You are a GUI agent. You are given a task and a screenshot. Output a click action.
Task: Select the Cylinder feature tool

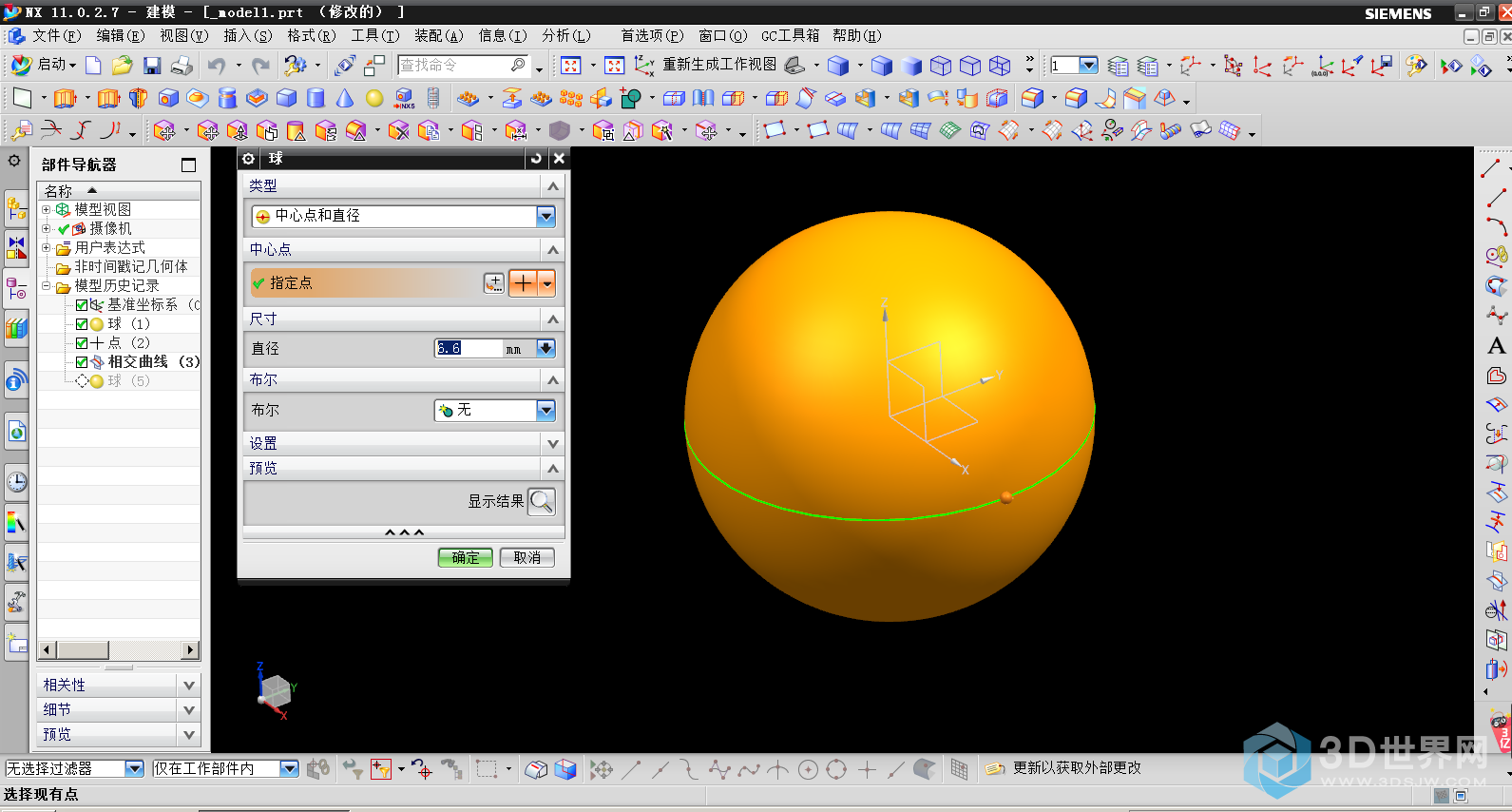coord(316,98)
